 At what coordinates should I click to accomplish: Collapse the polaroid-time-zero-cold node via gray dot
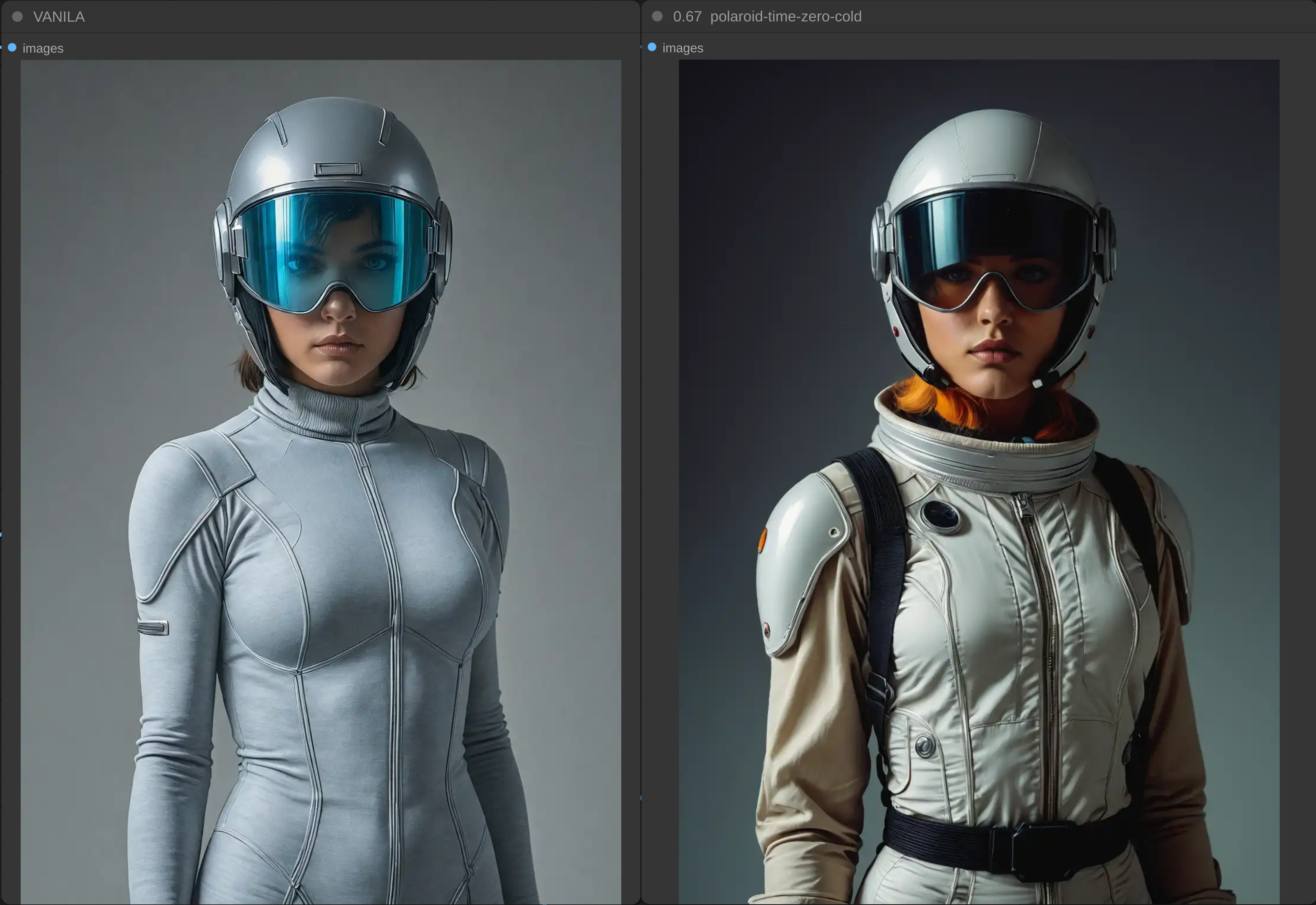coord(657,16)
